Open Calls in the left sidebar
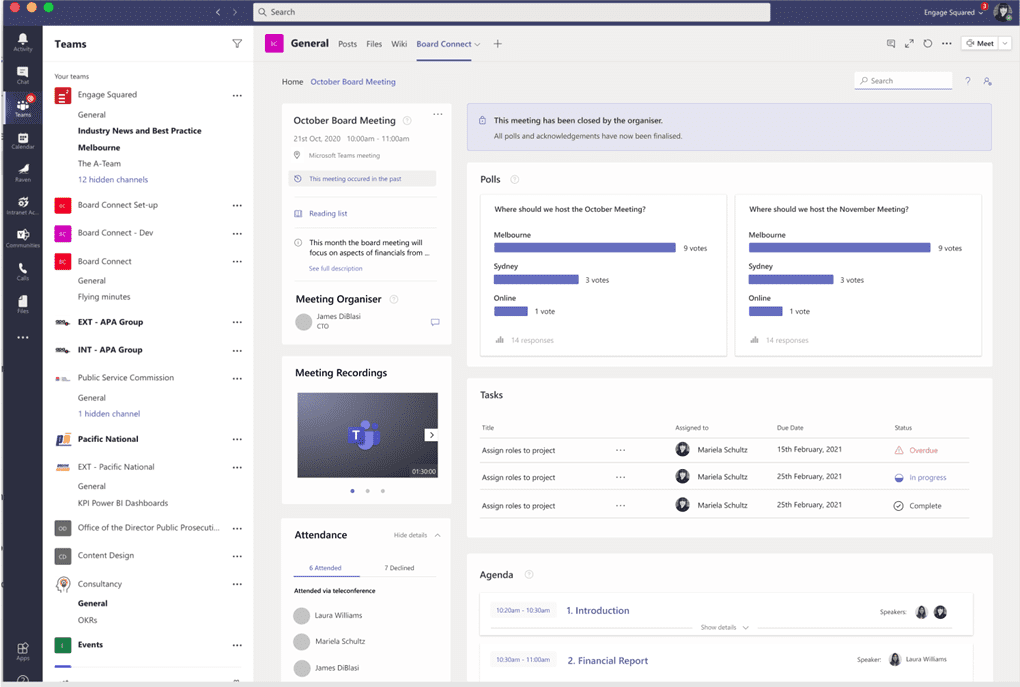 point(22,271)
